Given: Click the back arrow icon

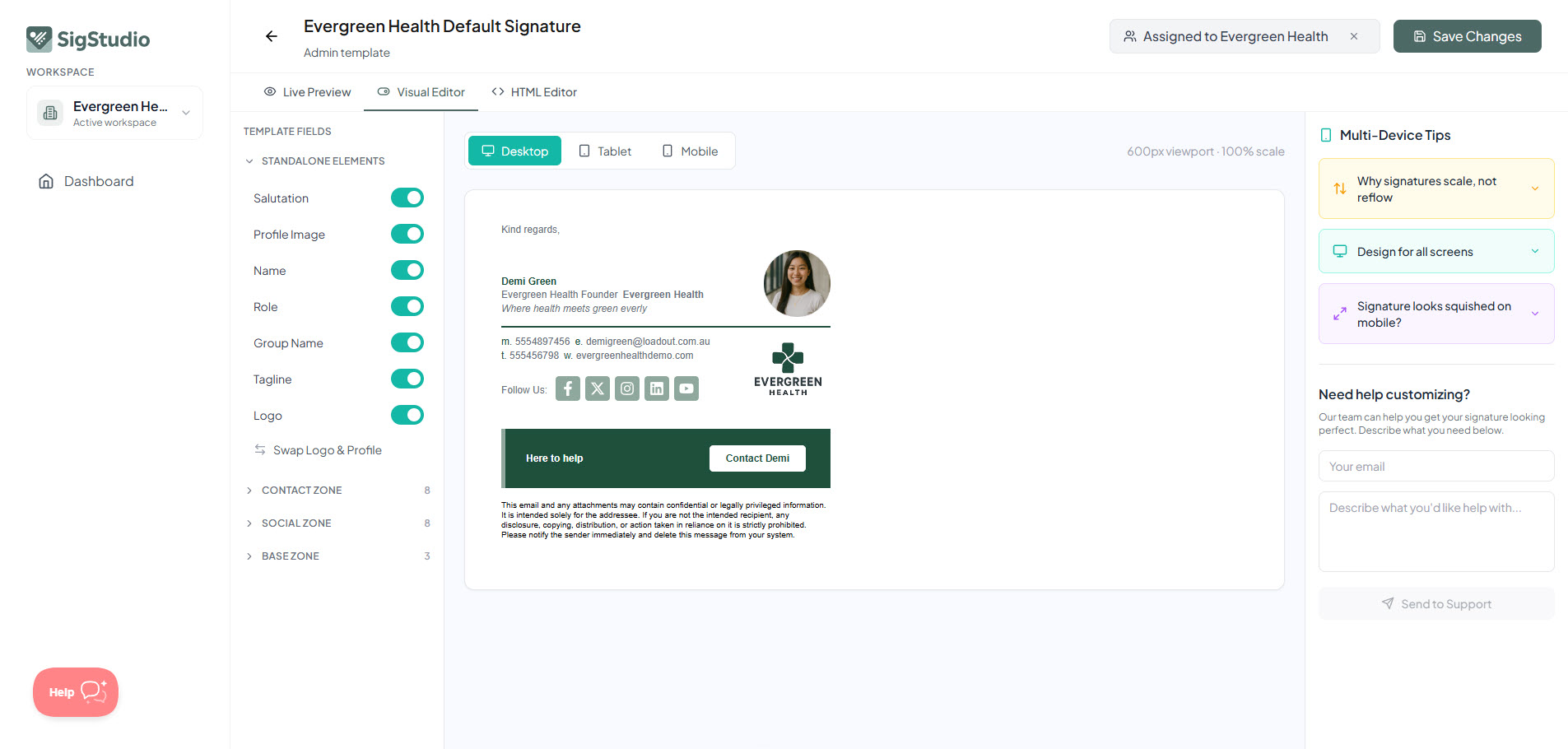Looking at the screenshot, I should pyautogui.click(x=271, y=36).
